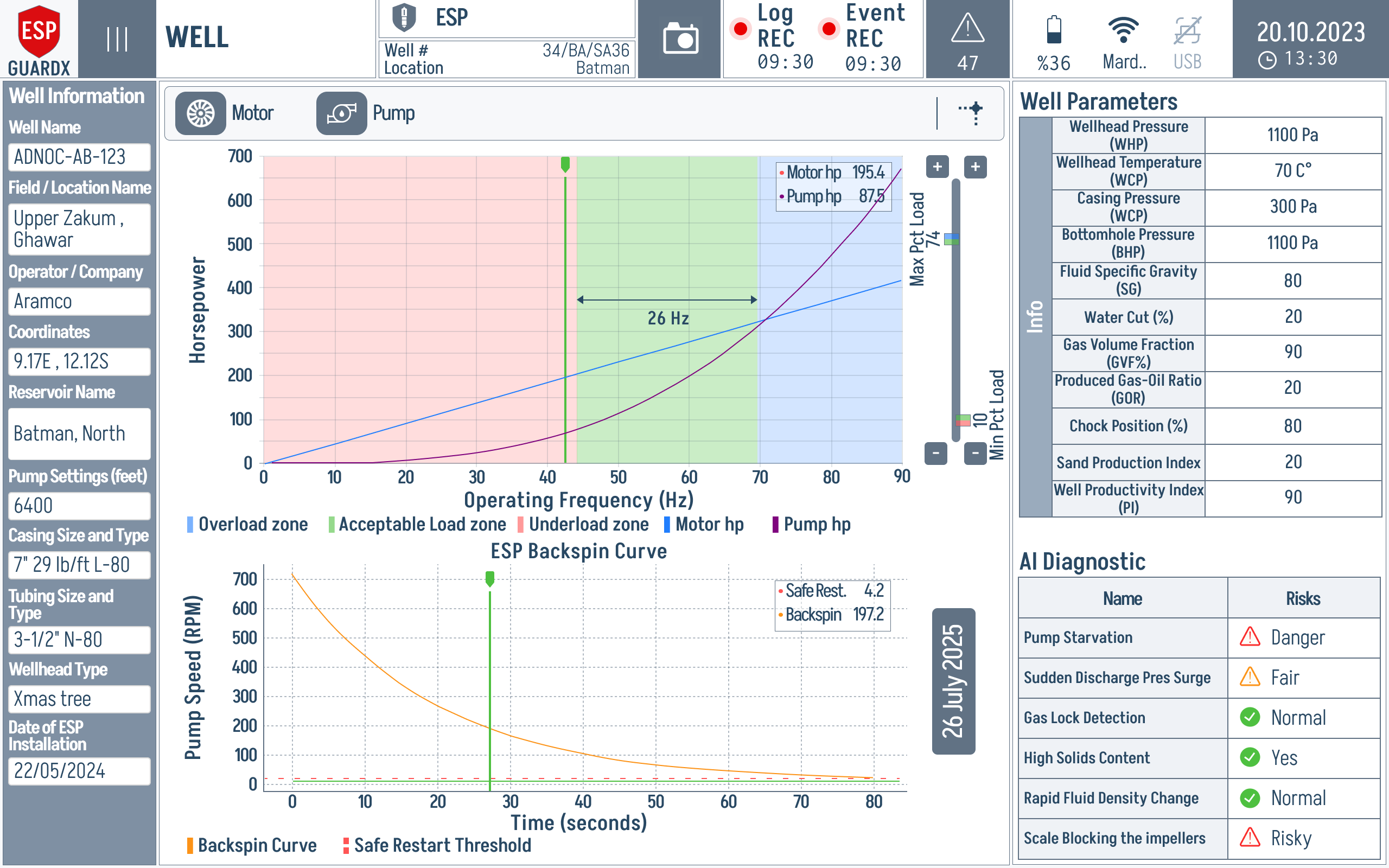Toggle Log REC record indicator
The width and height of the screenshot is (1389, 868).
tap(741, 28)
